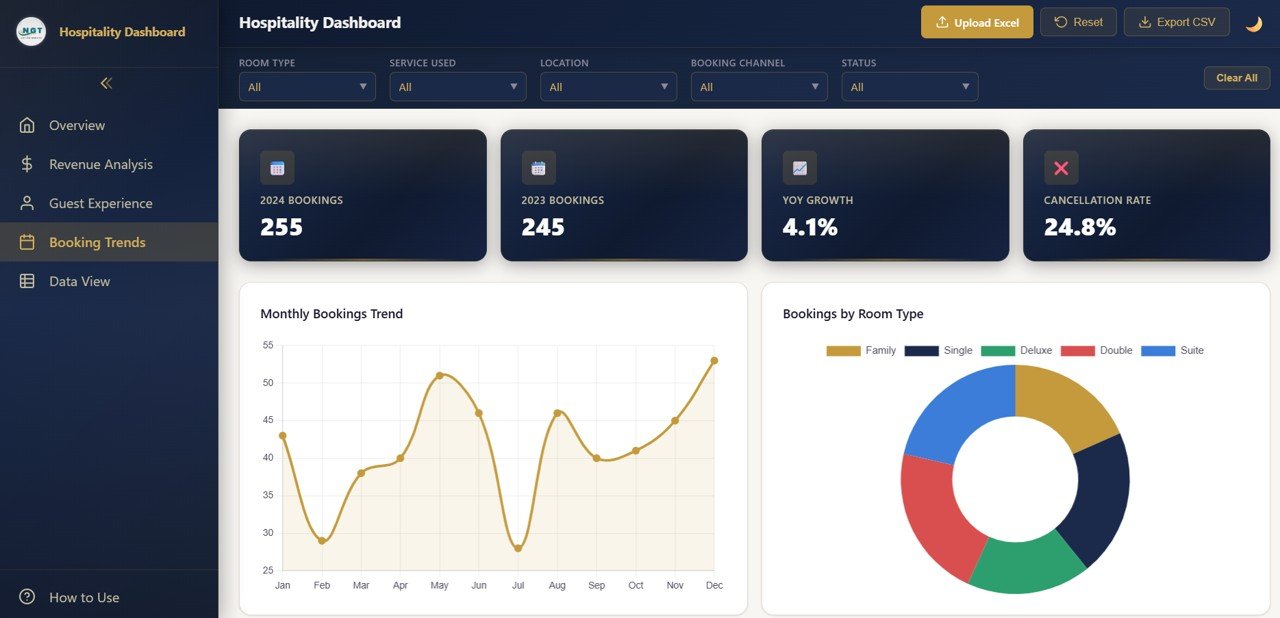Collapse the sidebar using the double chevron
Image resolution: width=1280 pixels, height=618 pixels.
pyautogui.click(x=106, y=84)
